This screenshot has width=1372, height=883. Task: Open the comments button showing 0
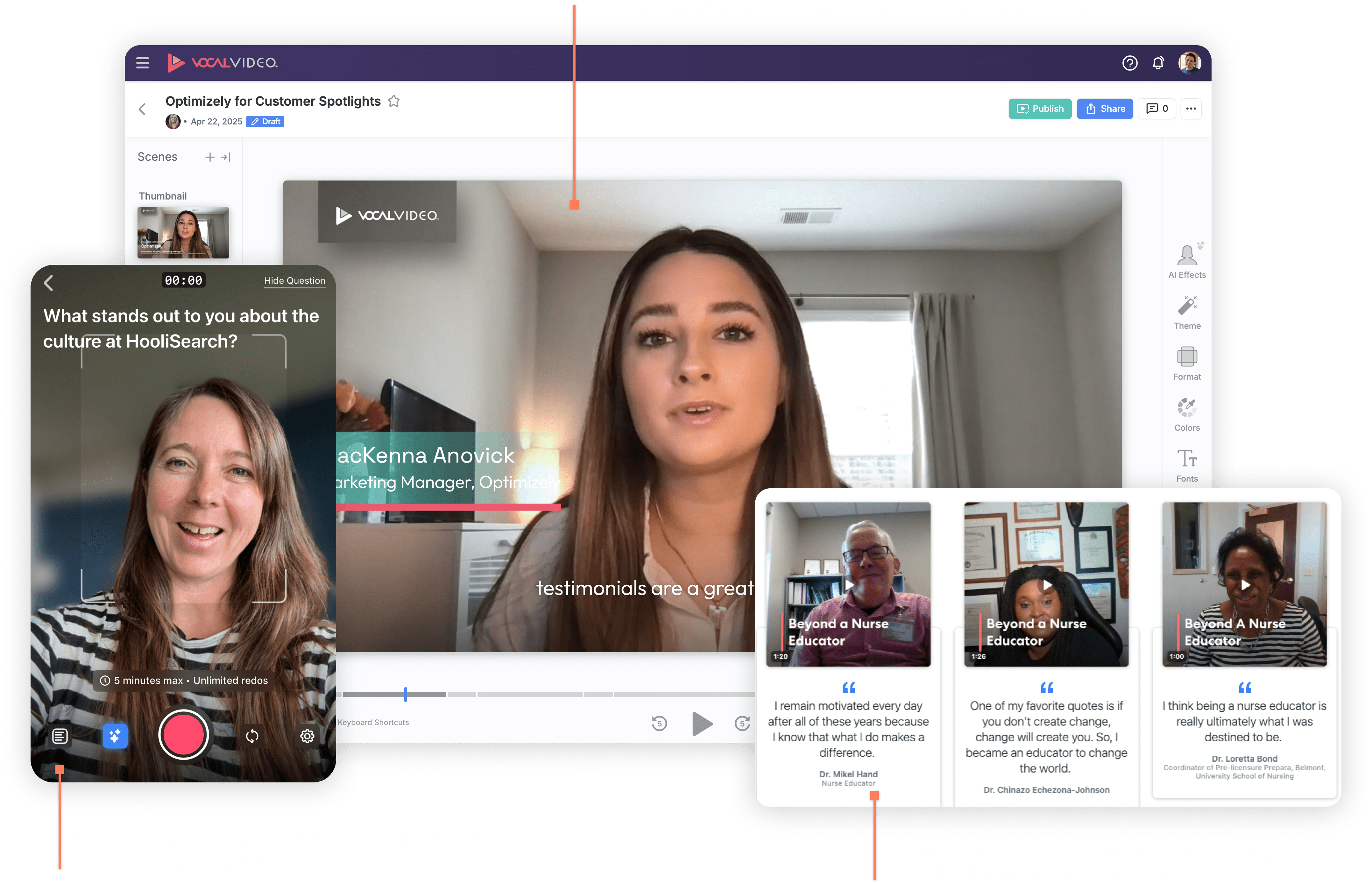click(1157, 109)
